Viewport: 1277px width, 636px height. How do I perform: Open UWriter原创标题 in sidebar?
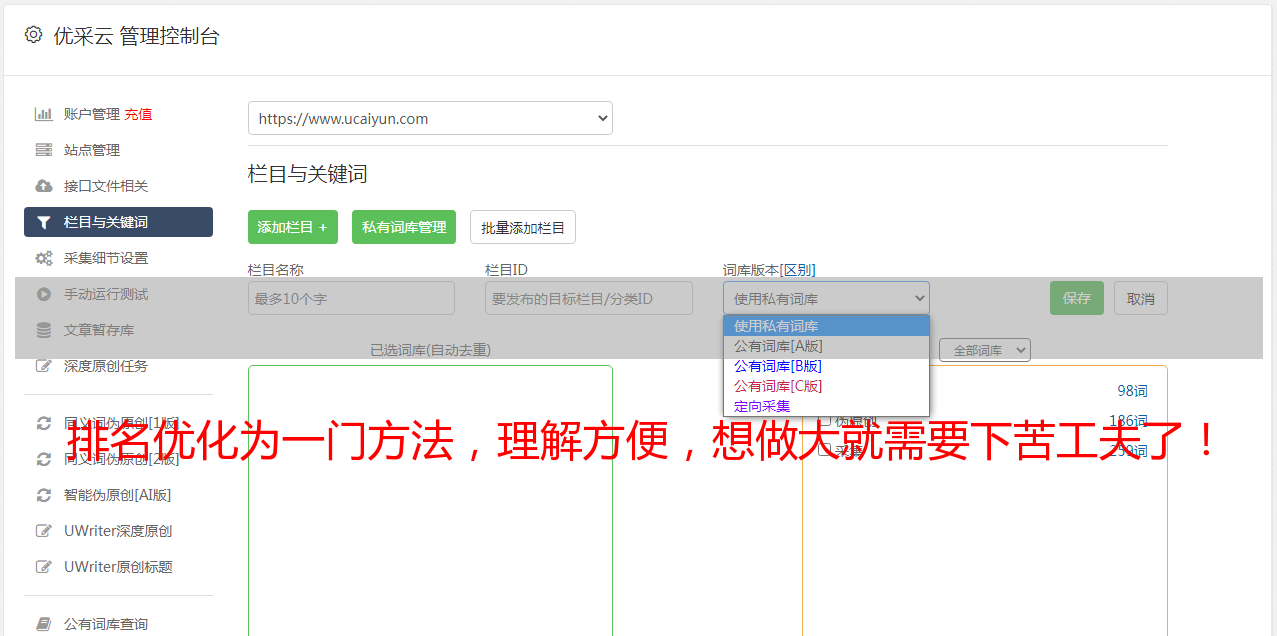coord(118,567)
